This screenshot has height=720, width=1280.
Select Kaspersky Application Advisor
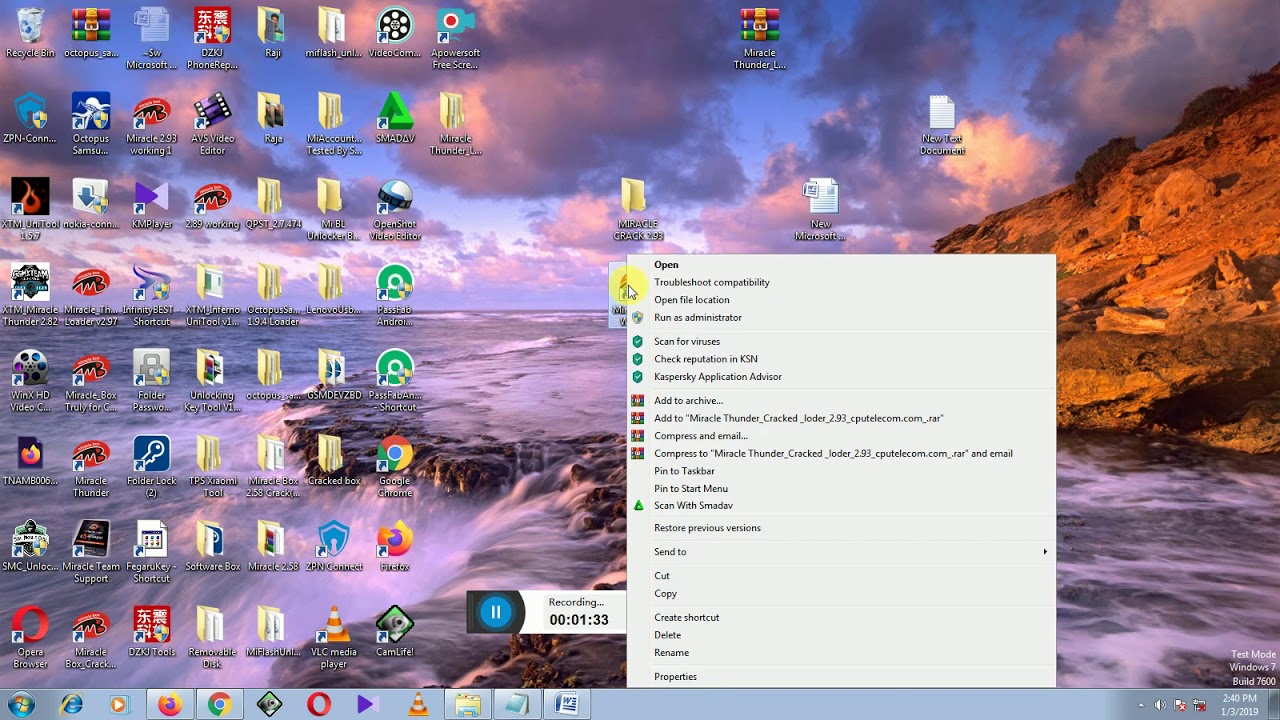[841, 377]
